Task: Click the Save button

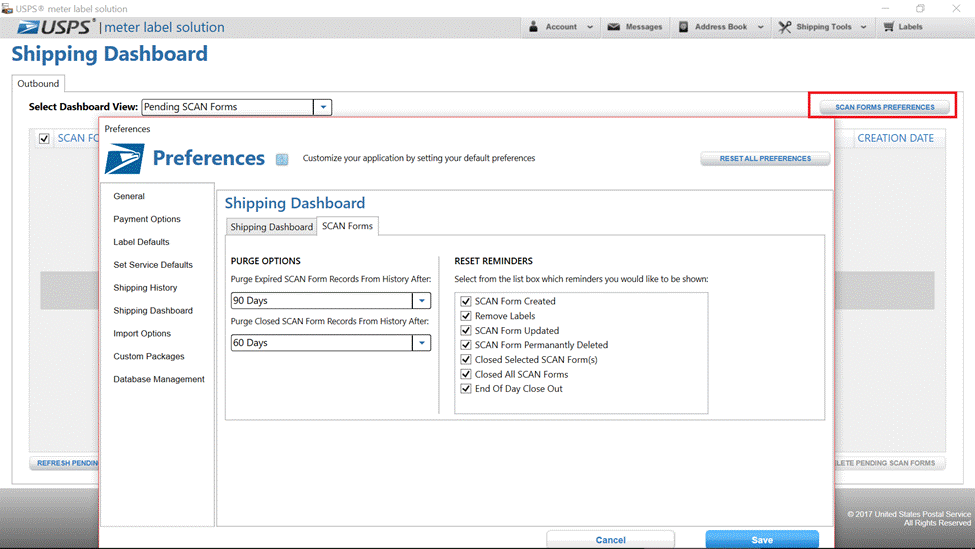Action: click(762, 539)
